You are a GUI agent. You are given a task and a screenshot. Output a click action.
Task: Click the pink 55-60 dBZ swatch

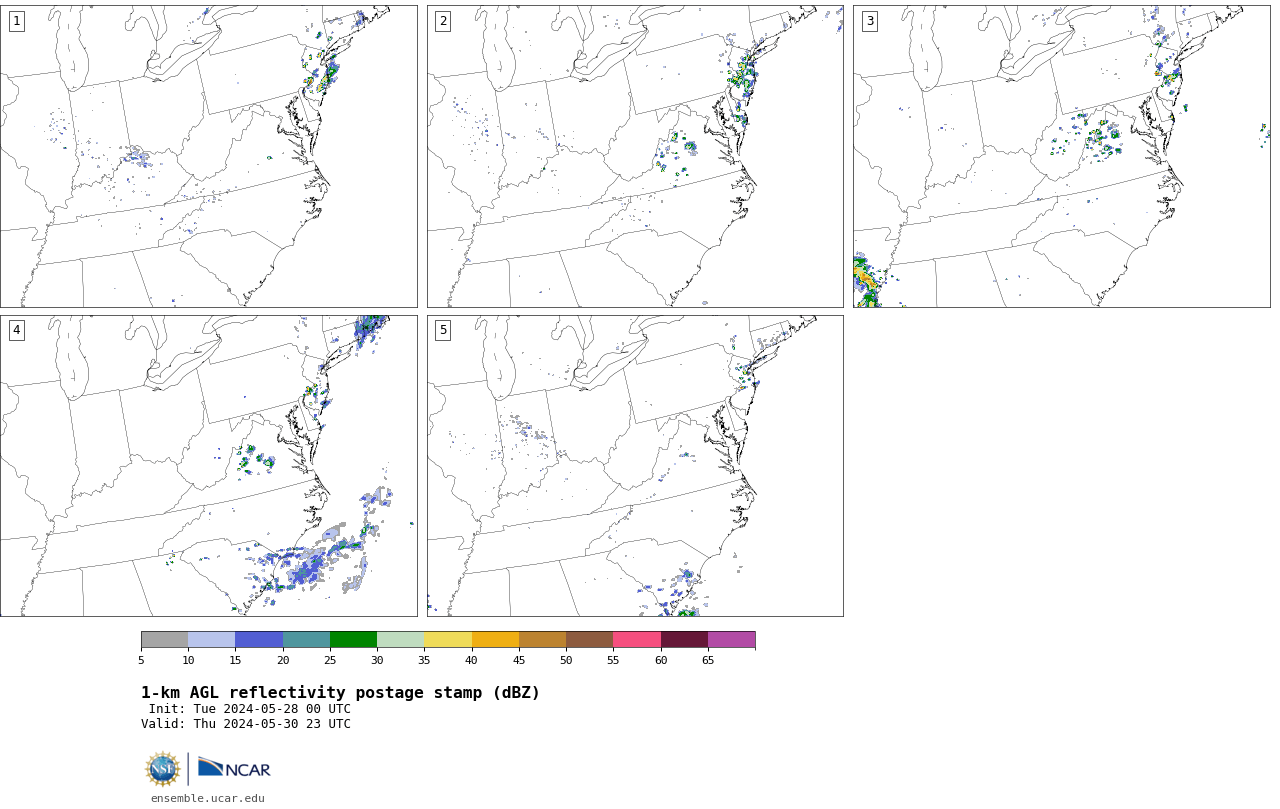(x=637, y=640)
